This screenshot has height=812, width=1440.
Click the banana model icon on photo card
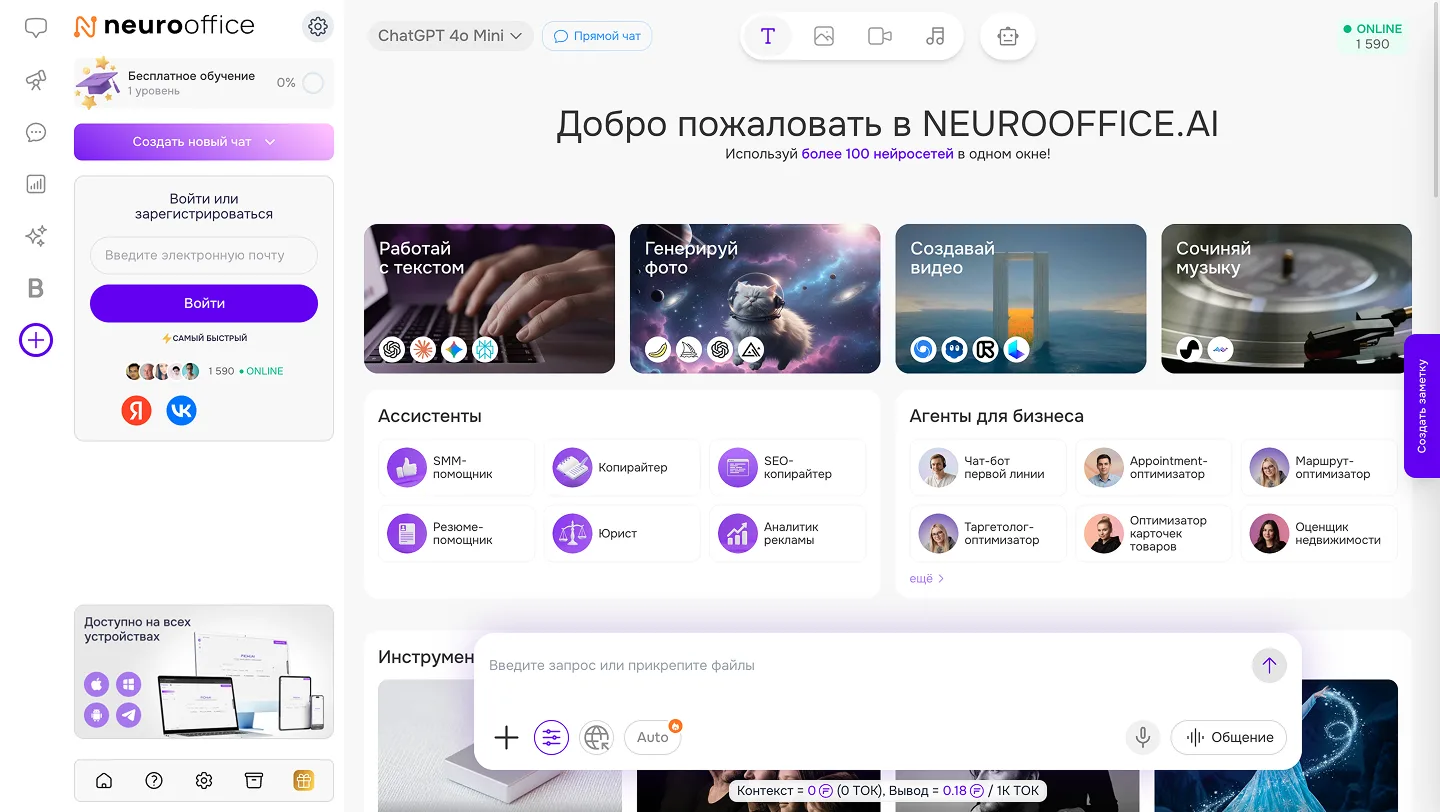(657, 349)
